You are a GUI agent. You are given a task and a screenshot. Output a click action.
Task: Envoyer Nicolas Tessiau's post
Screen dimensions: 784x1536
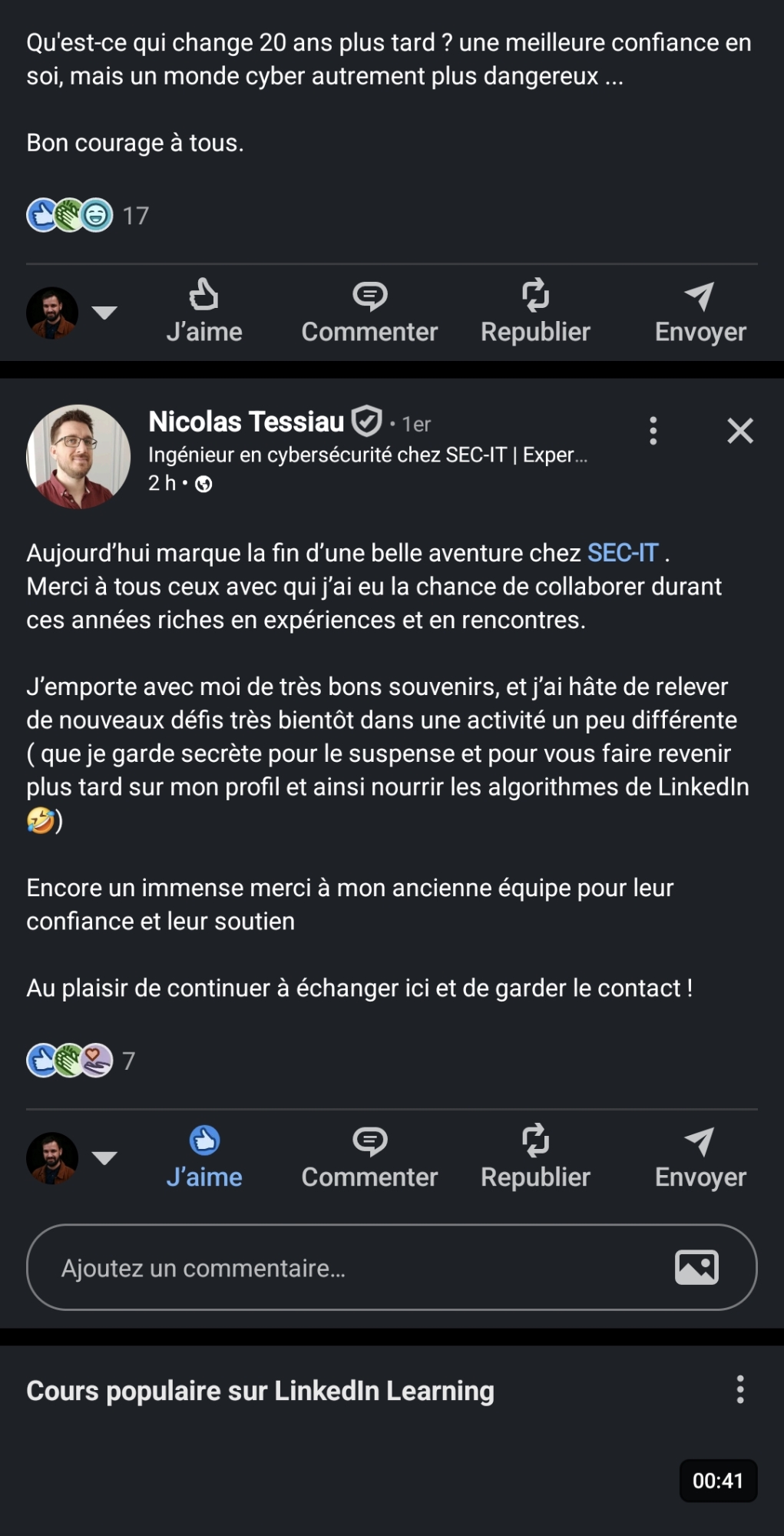tap(700, 1157)
